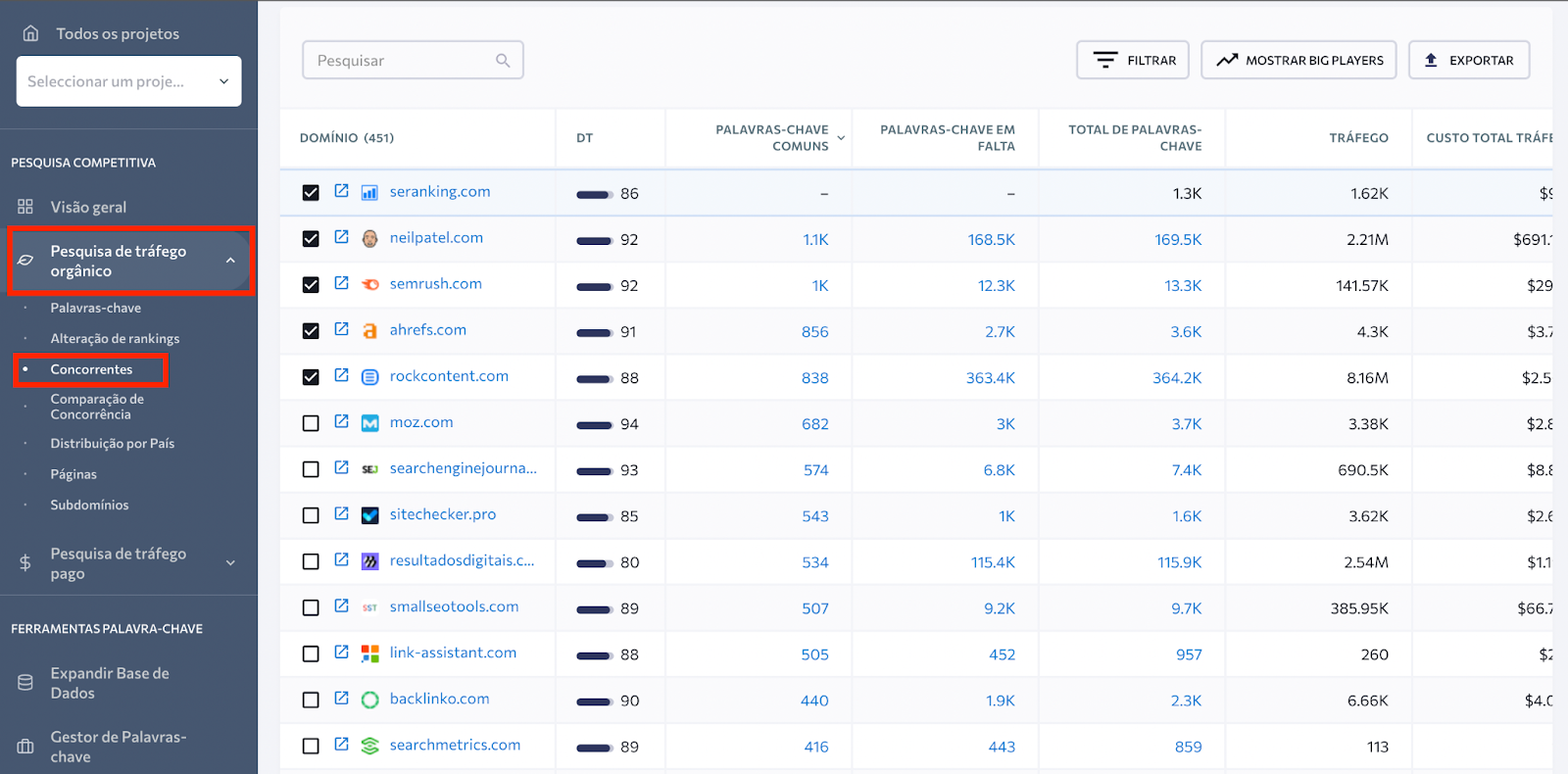Open external link icon for resultadosdigitais row

click(x=341, y=559)
